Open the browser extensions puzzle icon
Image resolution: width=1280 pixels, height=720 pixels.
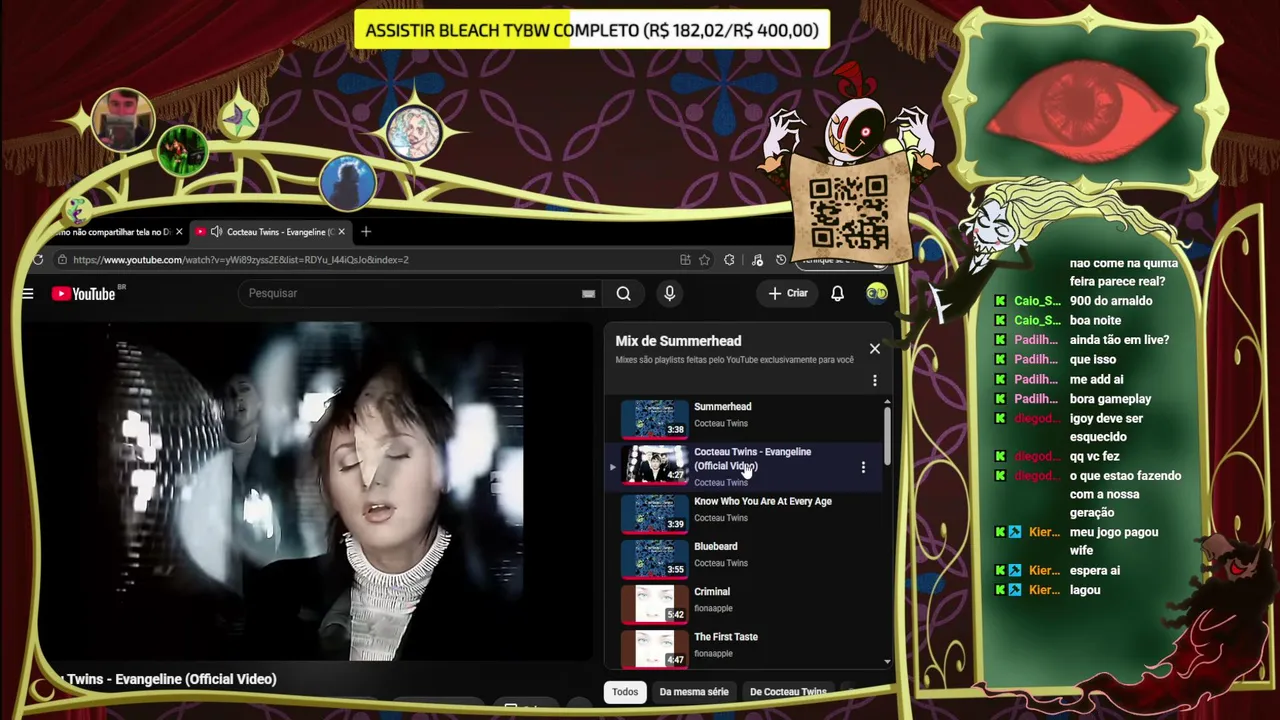729,260
